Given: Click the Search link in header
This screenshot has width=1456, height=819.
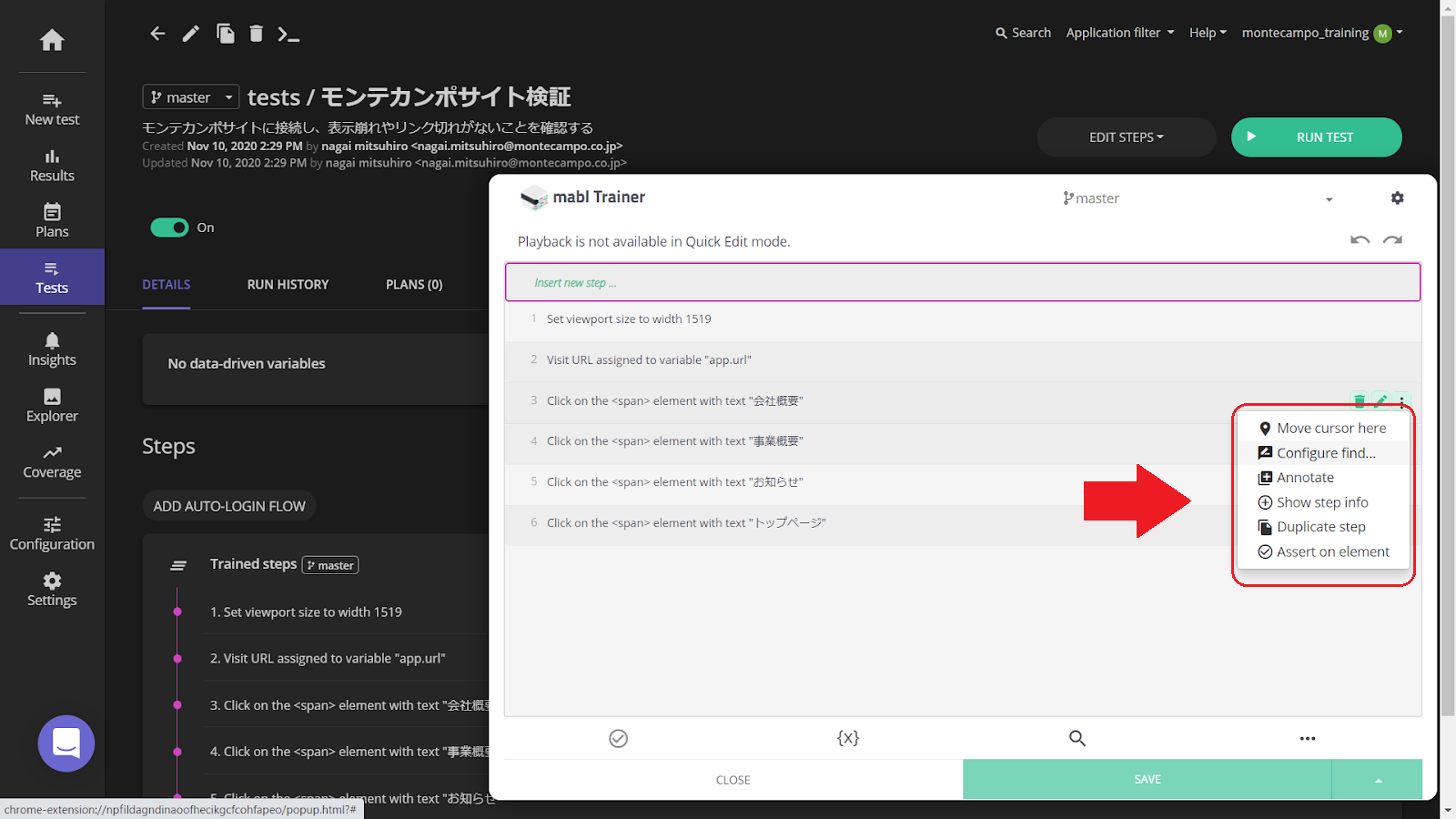Looking at the screenshot, I should (1023, 33).
